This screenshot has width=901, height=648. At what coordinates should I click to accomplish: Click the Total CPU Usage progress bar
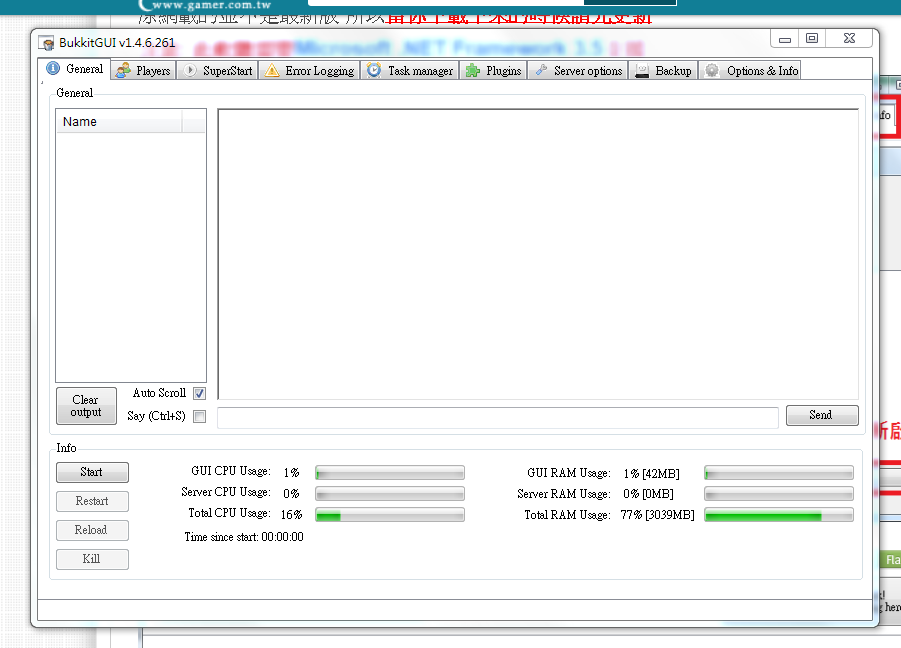tap(389, 515)
